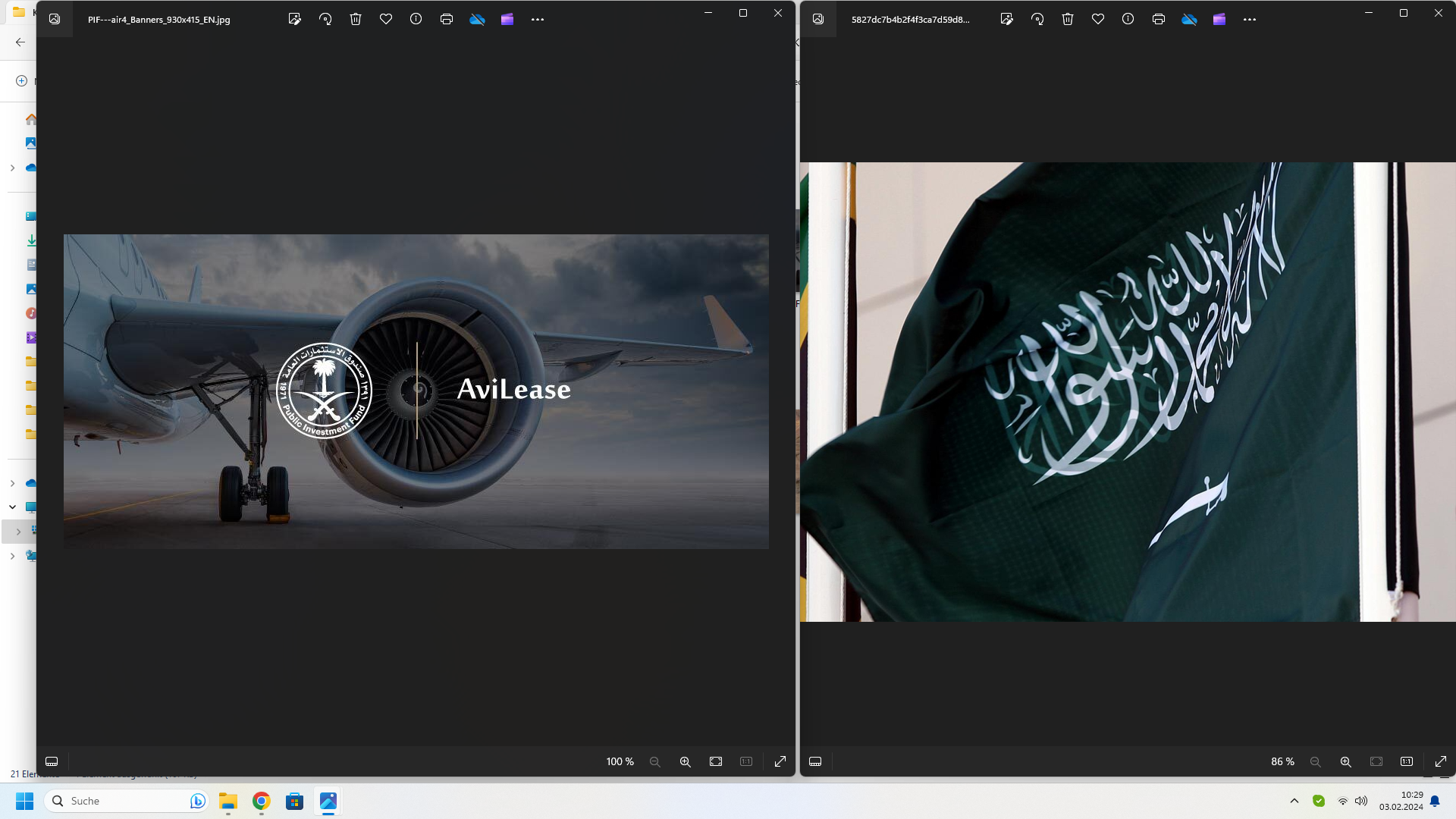The height and width of the screenshot is (819, 1456).
Task: Open the three-dot menu in right Photos window
Action: pos(1250,20)
